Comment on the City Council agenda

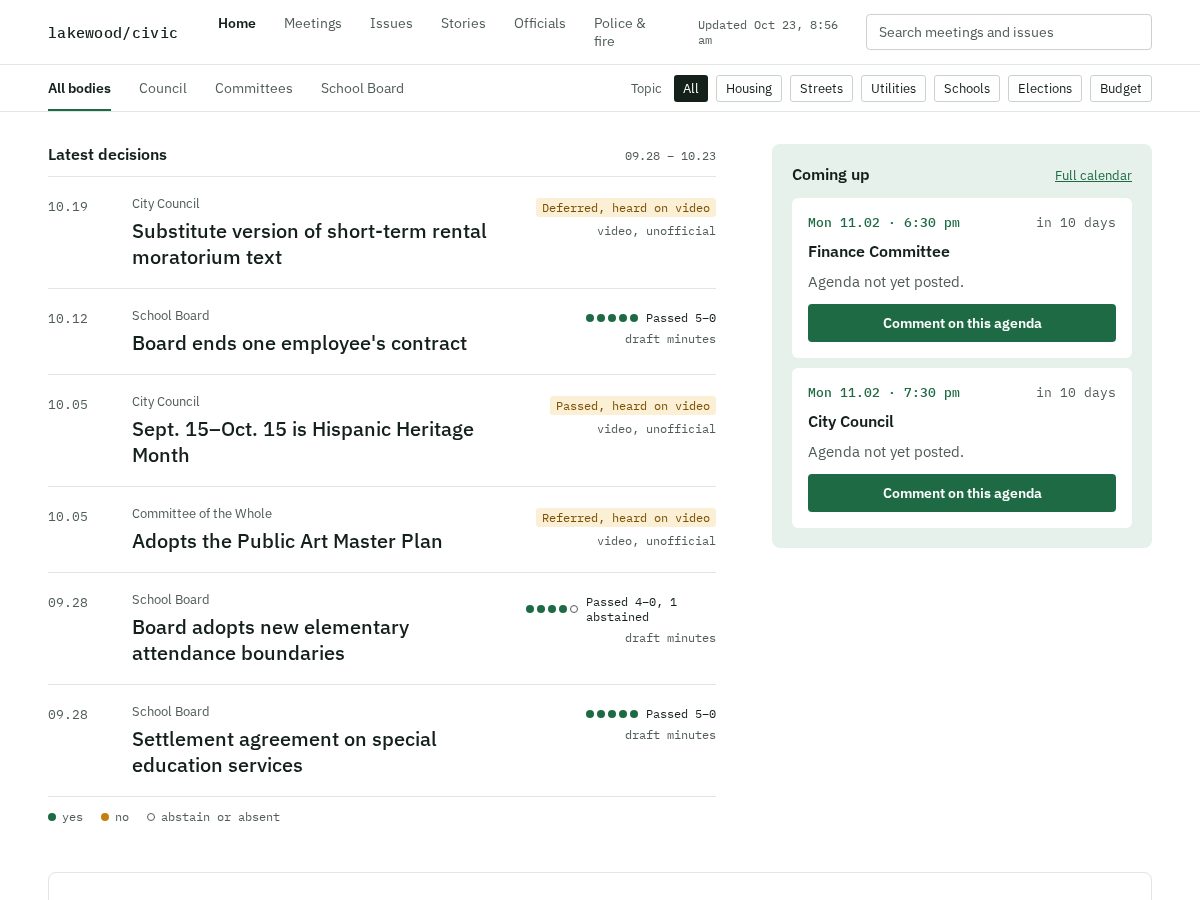click(x=962, y=493)
